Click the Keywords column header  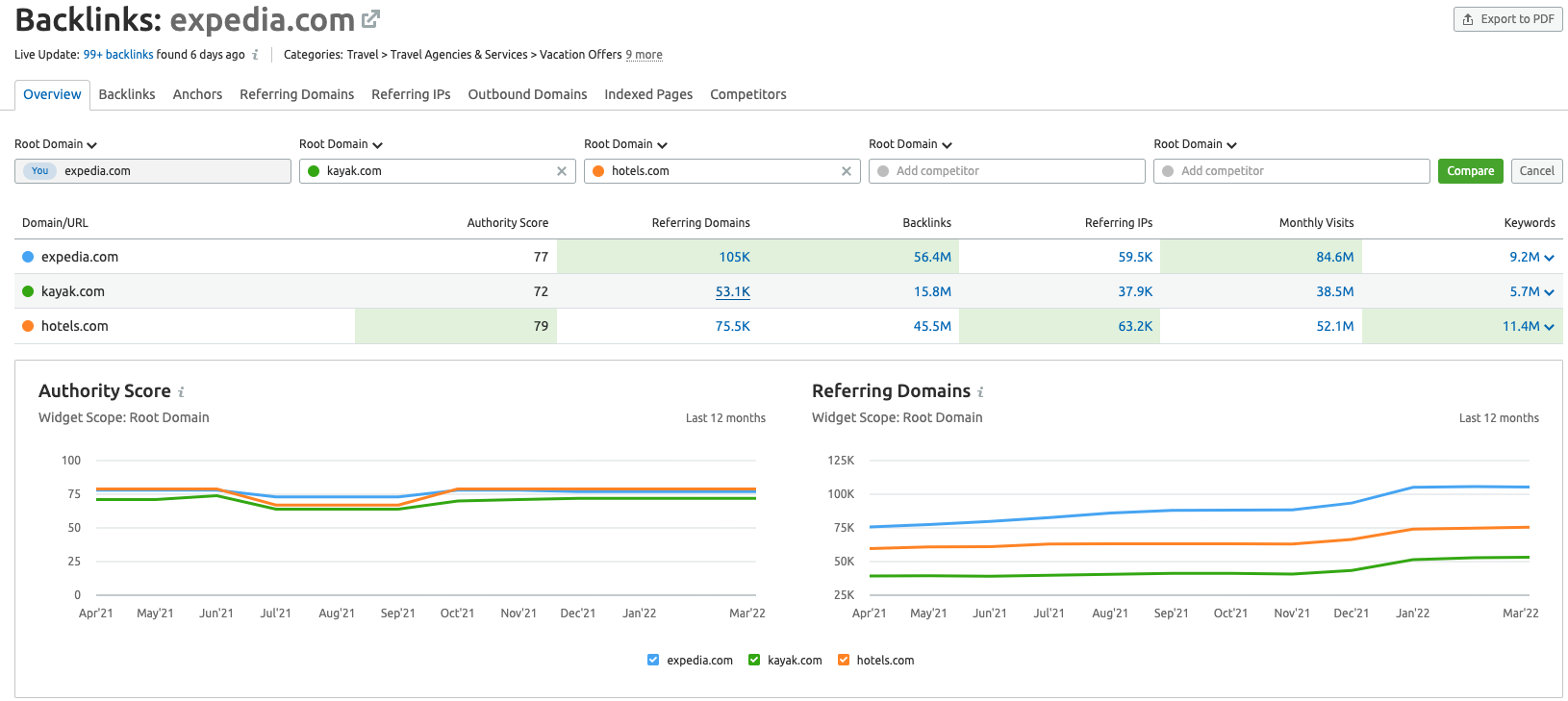click(1530, 223)
